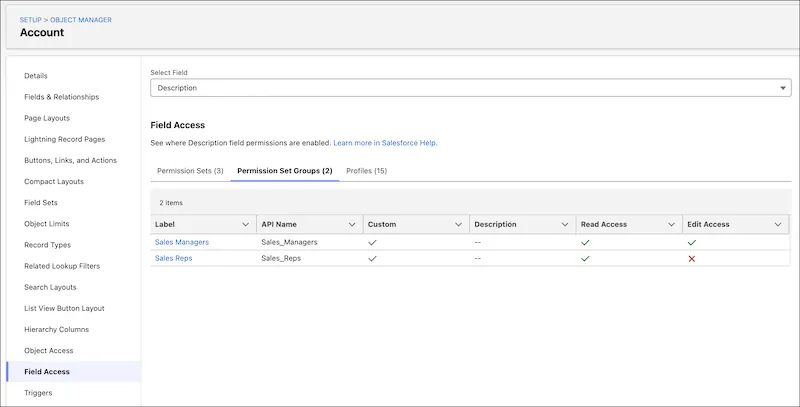
Task: Select the Permission Set Groups tab
Action: tap(284, 171)
